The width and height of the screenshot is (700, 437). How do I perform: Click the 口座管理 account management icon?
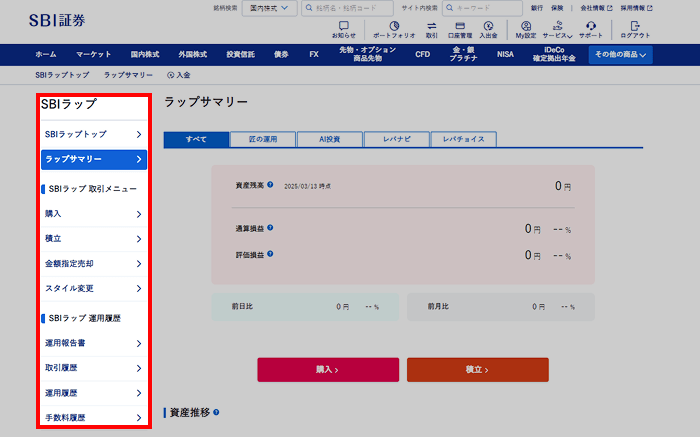pos(460,29)
